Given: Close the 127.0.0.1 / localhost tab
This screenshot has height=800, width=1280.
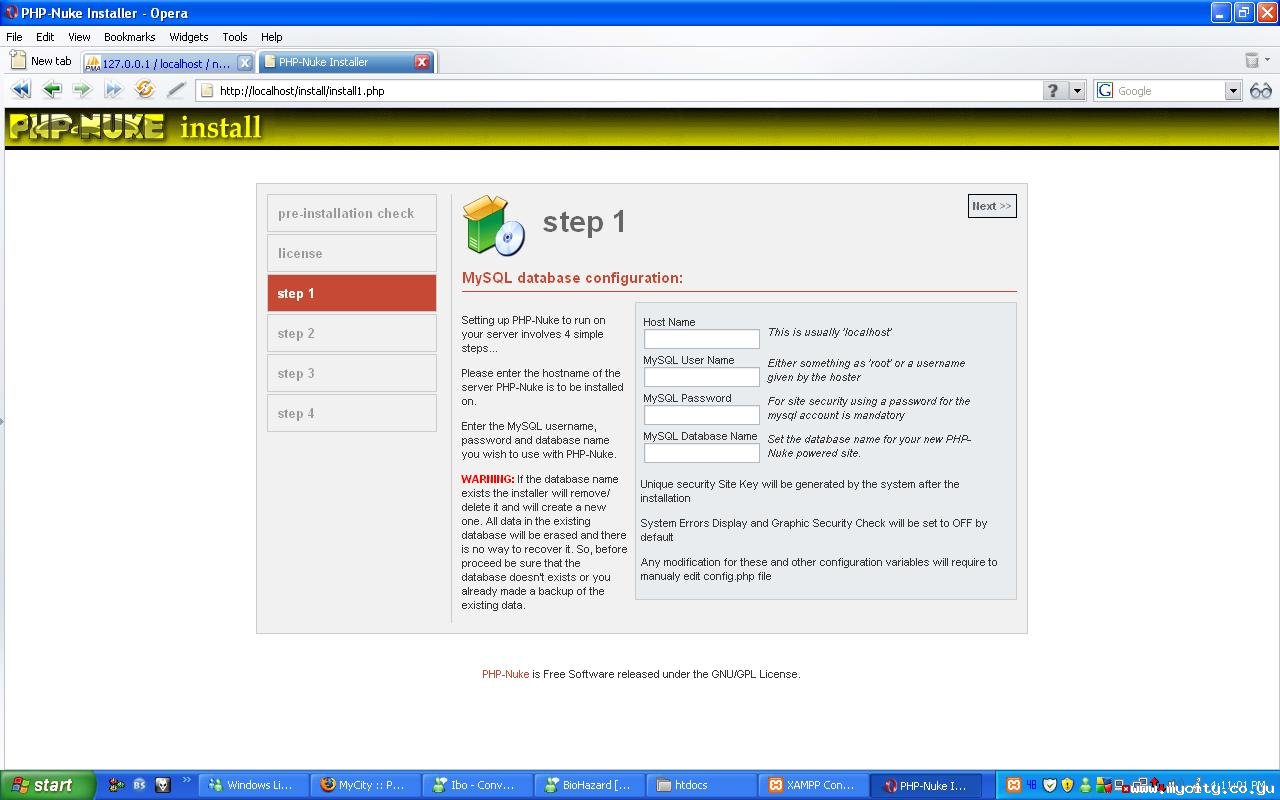Looking at the screenshot, I should click(245, 63).
